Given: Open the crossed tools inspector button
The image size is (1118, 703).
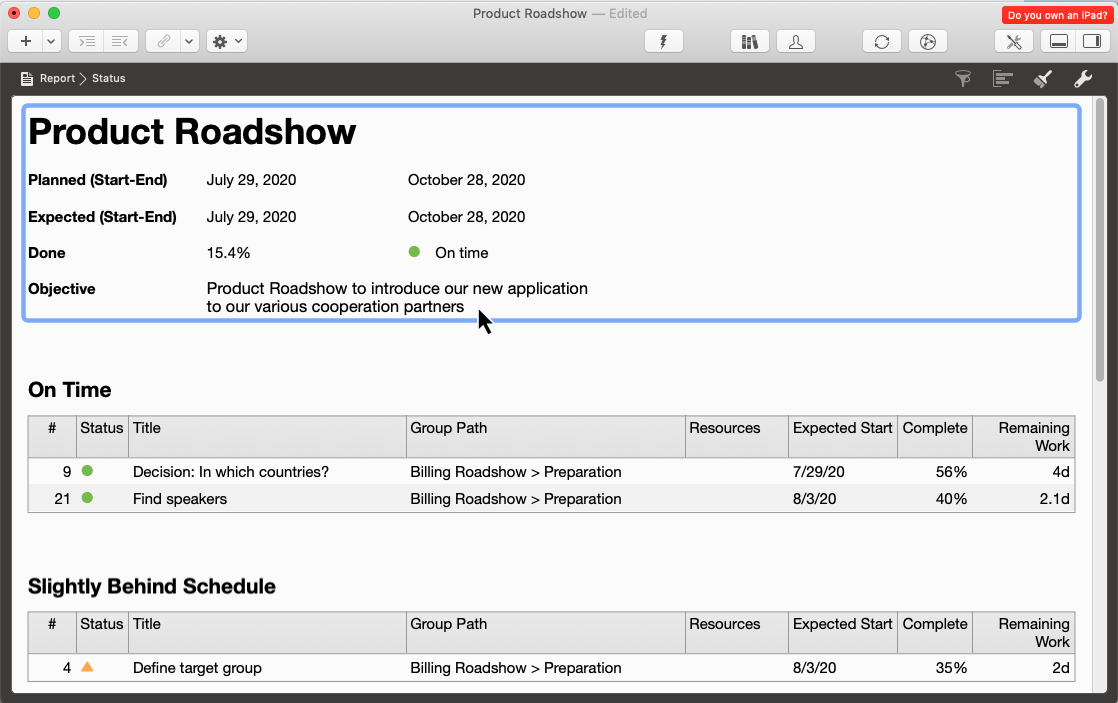Looking at the screenshot, I should [1013, 41].
